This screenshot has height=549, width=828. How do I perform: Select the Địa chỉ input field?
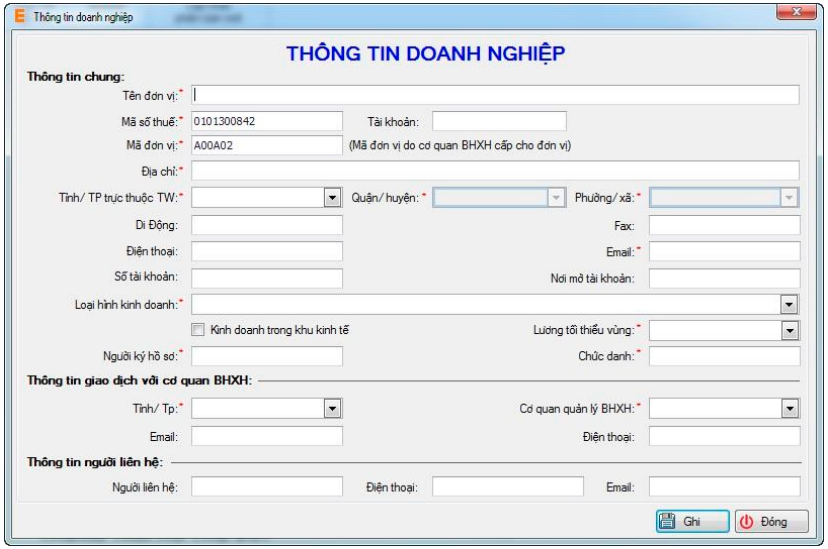495,171
